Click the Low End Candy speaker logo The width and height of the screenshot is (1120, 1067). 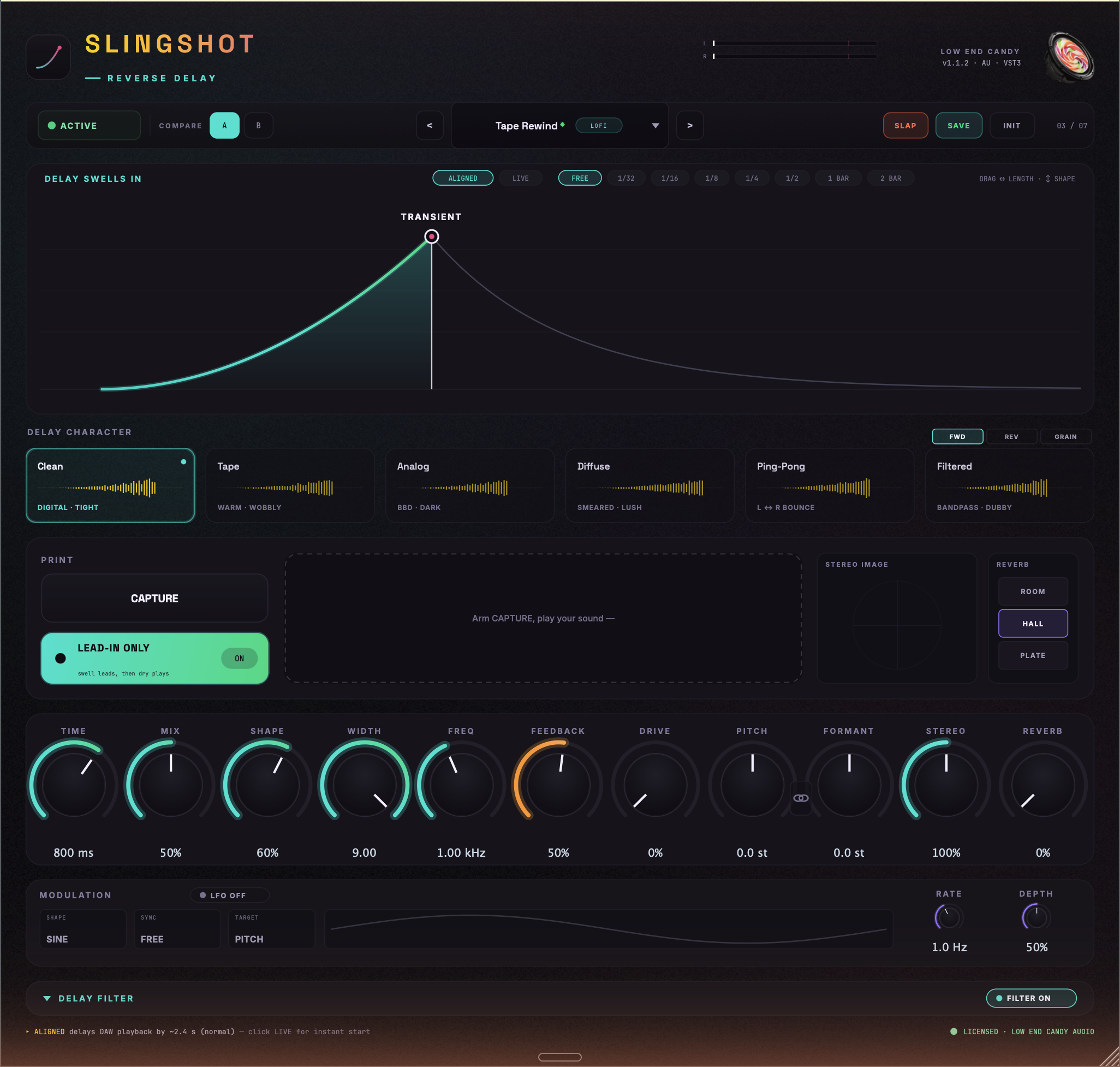tap(1070, 57)
